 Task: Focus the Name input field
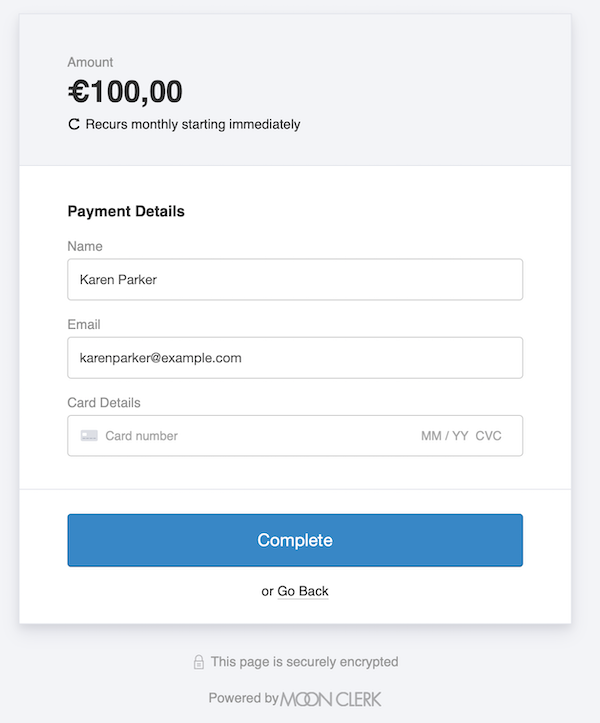pyautogui.click(x=295, y=280)
